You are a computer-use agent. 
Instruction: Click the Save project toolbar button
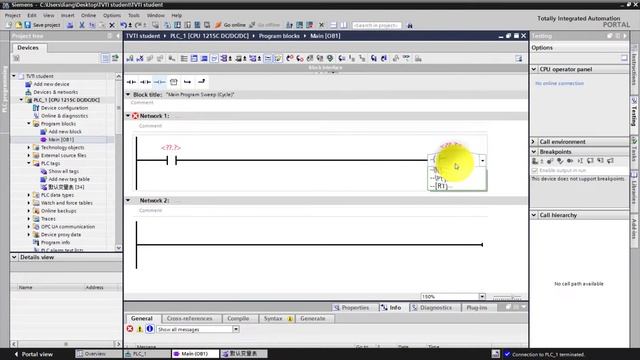(x=42, y=25)
